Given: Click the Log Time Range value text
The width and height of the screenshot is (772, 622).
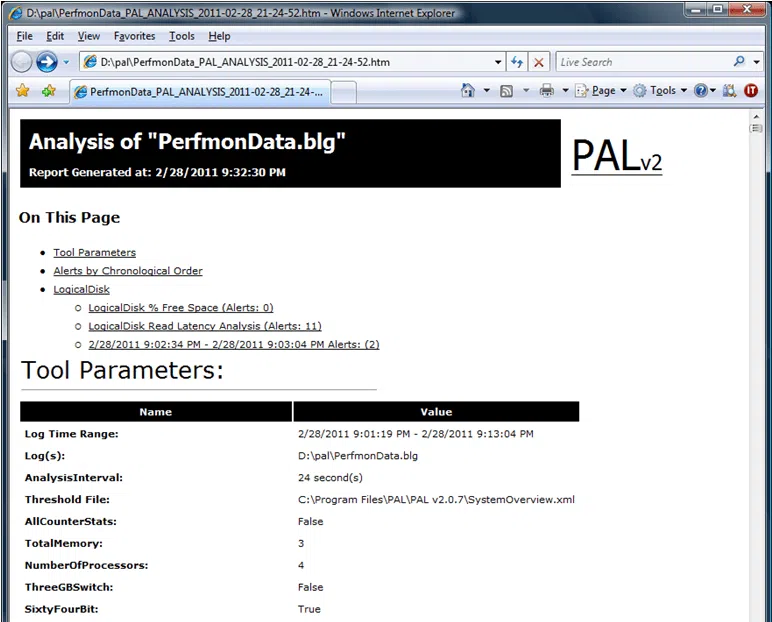Looking at the screenshot, I should [x=416, y=434].
